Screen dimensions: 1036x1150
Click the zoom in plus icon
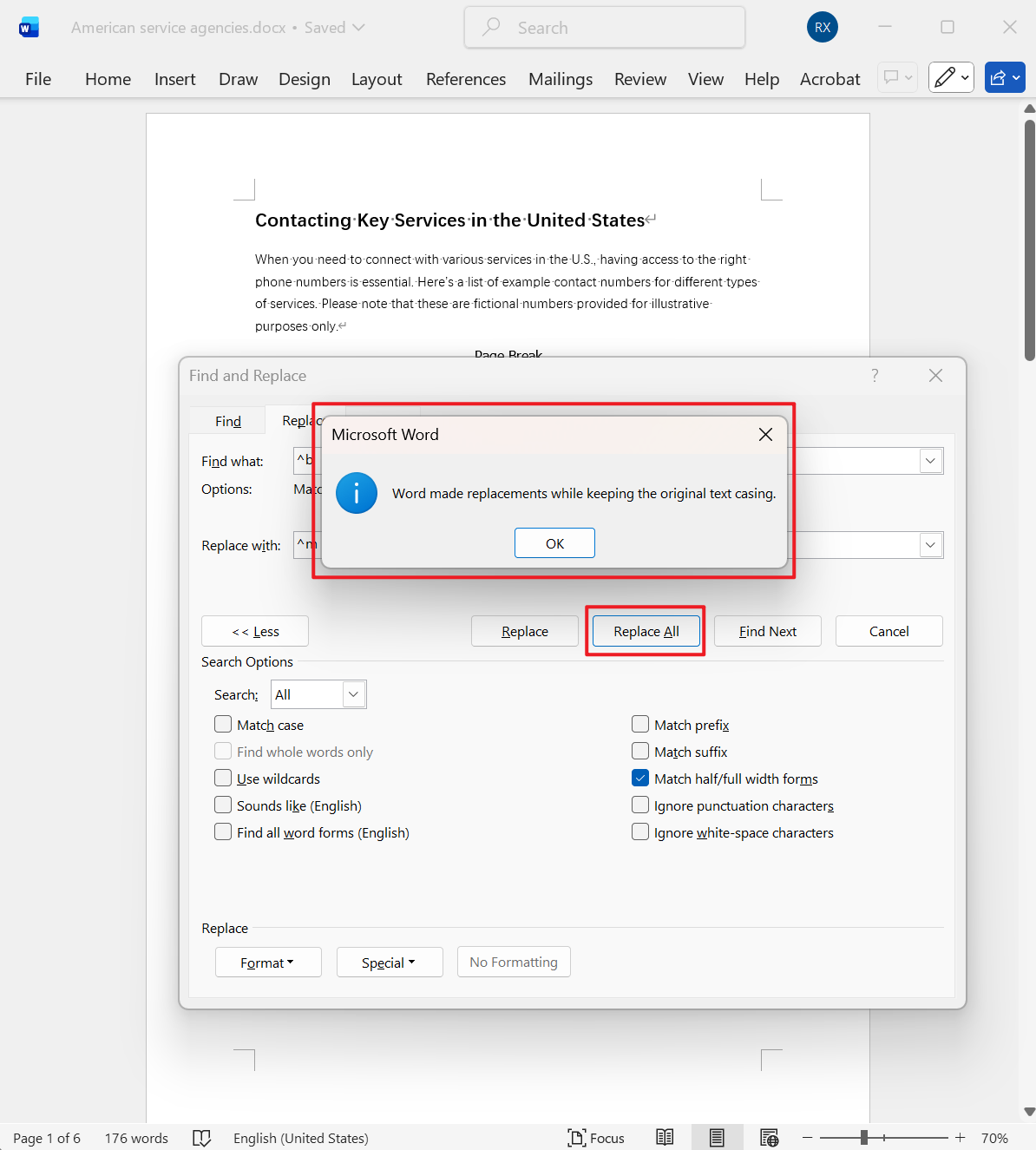tap(960, 1138)
